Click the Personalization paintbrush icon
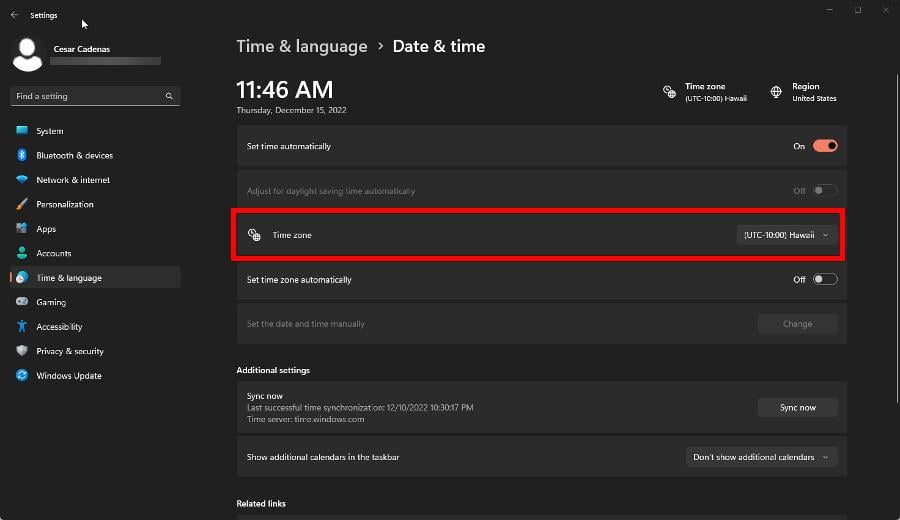This screenshot has height=520, width=900. 22,204
